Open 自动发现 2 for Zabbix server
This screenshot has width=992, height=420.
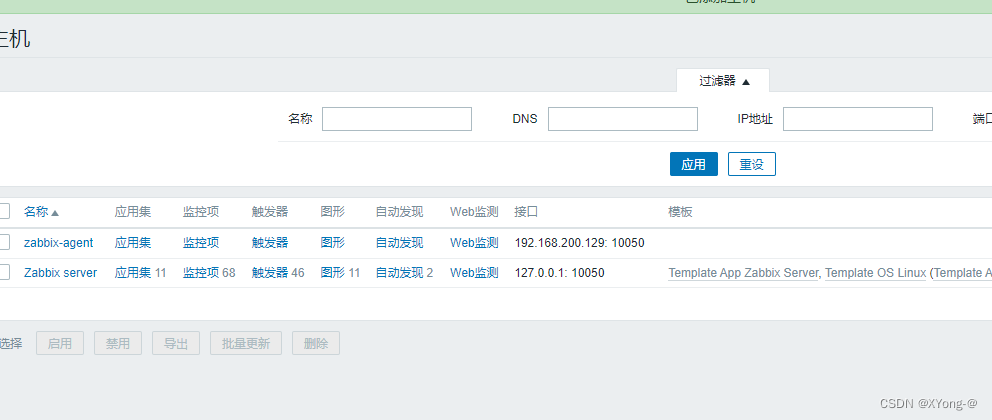click(x=399, y=273)
